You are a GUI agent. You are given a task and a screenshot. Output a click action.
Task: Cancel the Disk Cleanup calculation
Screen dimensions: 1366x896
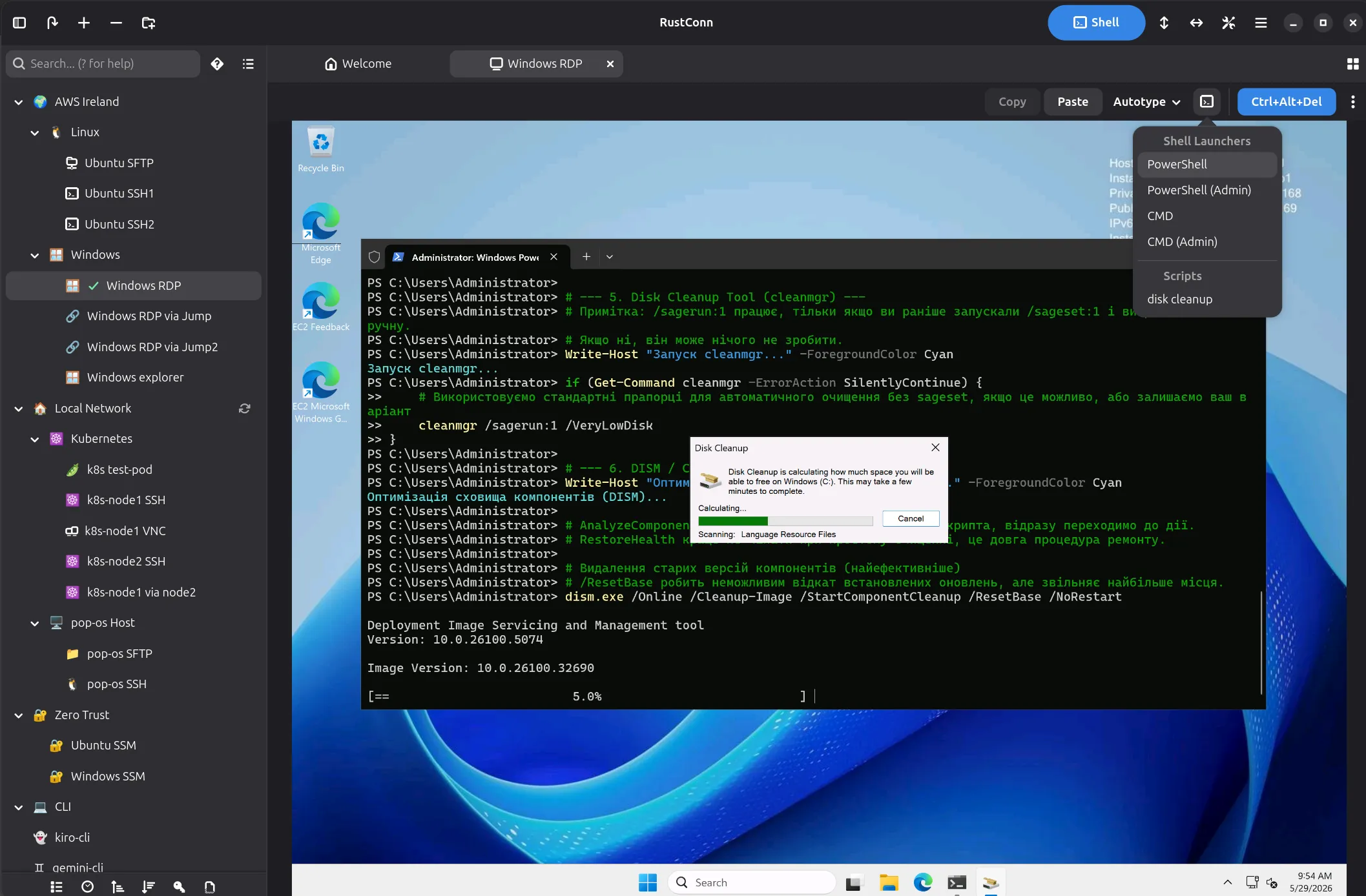click(911, 518)
